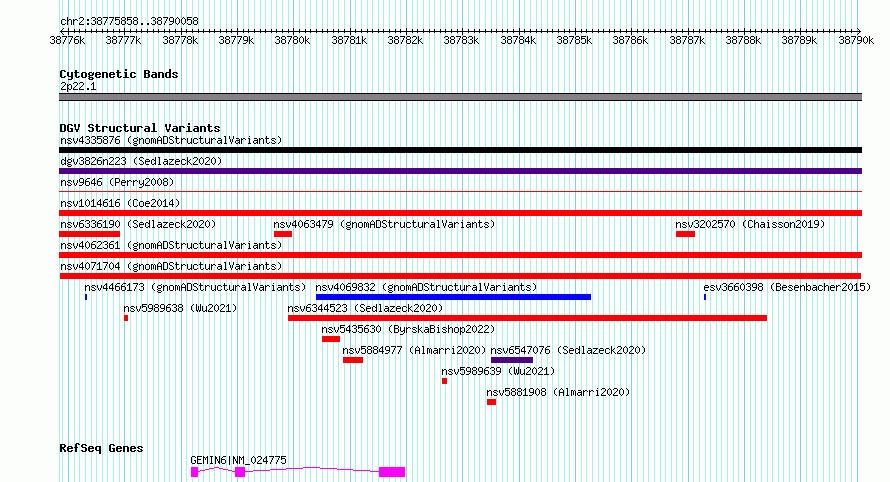This screenshot has height=482, width=890.
Task: Open the nsv4063479 (gnomADStructuralVariants) label
Action: tap(384, 224)
